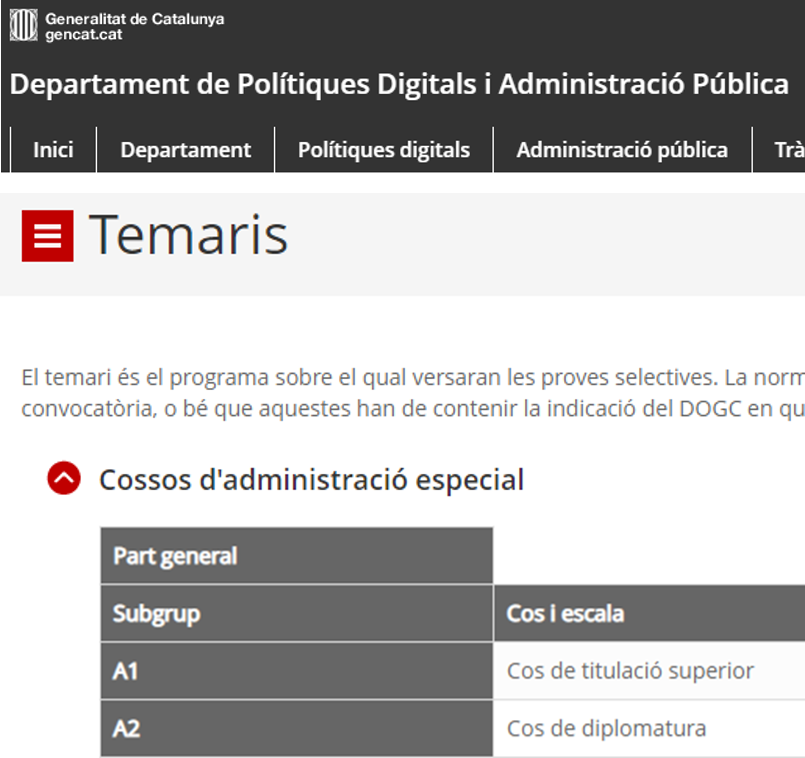This screenshot has height=758, width=805.
Task: Go to the Inici menu item
Action: pyautogui.click(x=53, y=150)
